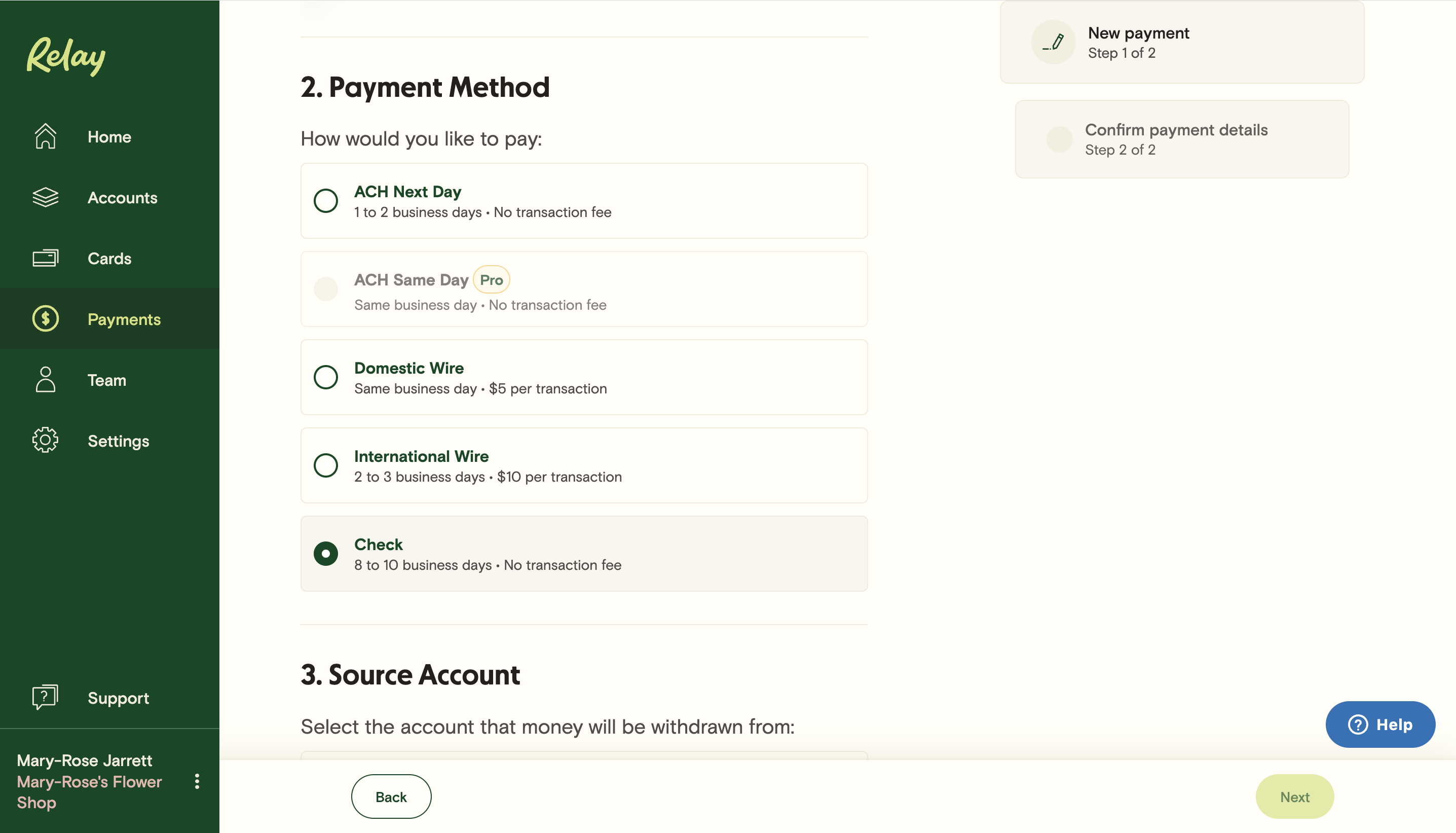Screen dimensions: 1456x833
Task: Open the three-dot menu for Mary-Rose's Flower Shop
Action: 197,781
